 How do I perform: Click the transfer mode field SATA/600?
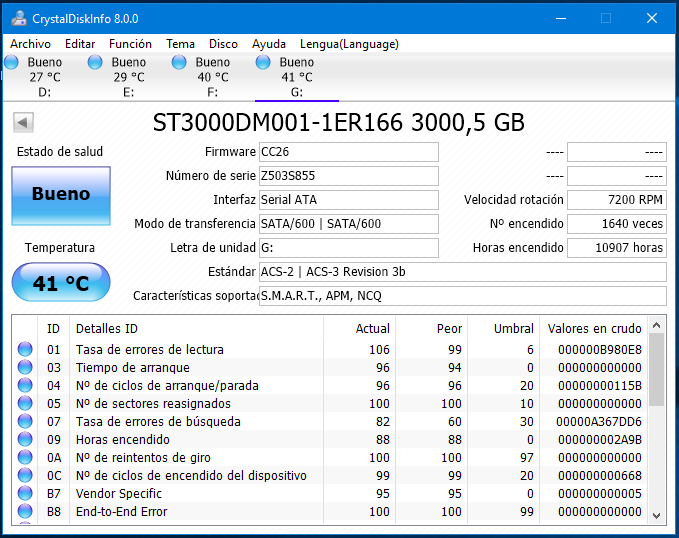click(349, 224)
